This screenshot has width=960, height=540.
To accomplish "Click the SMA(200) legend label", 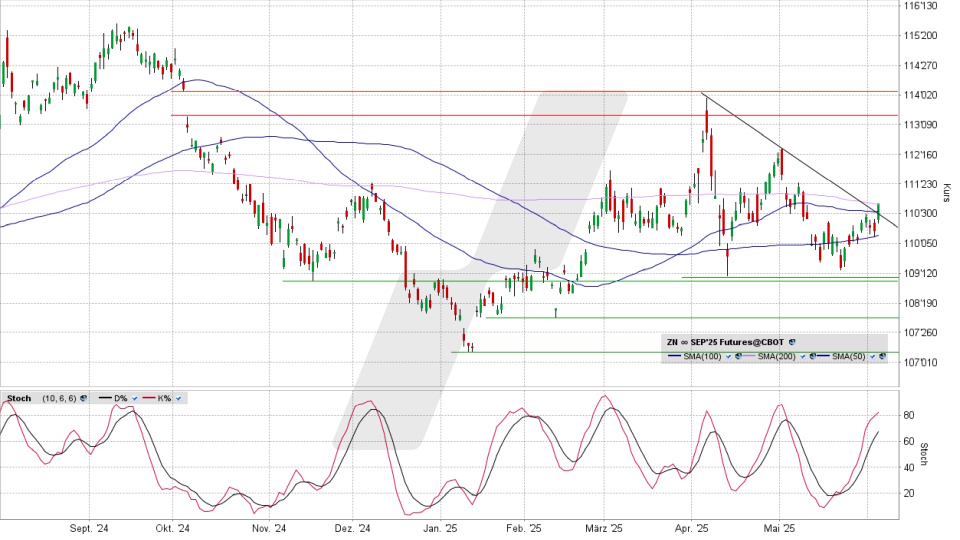I will tap(776, 356).
